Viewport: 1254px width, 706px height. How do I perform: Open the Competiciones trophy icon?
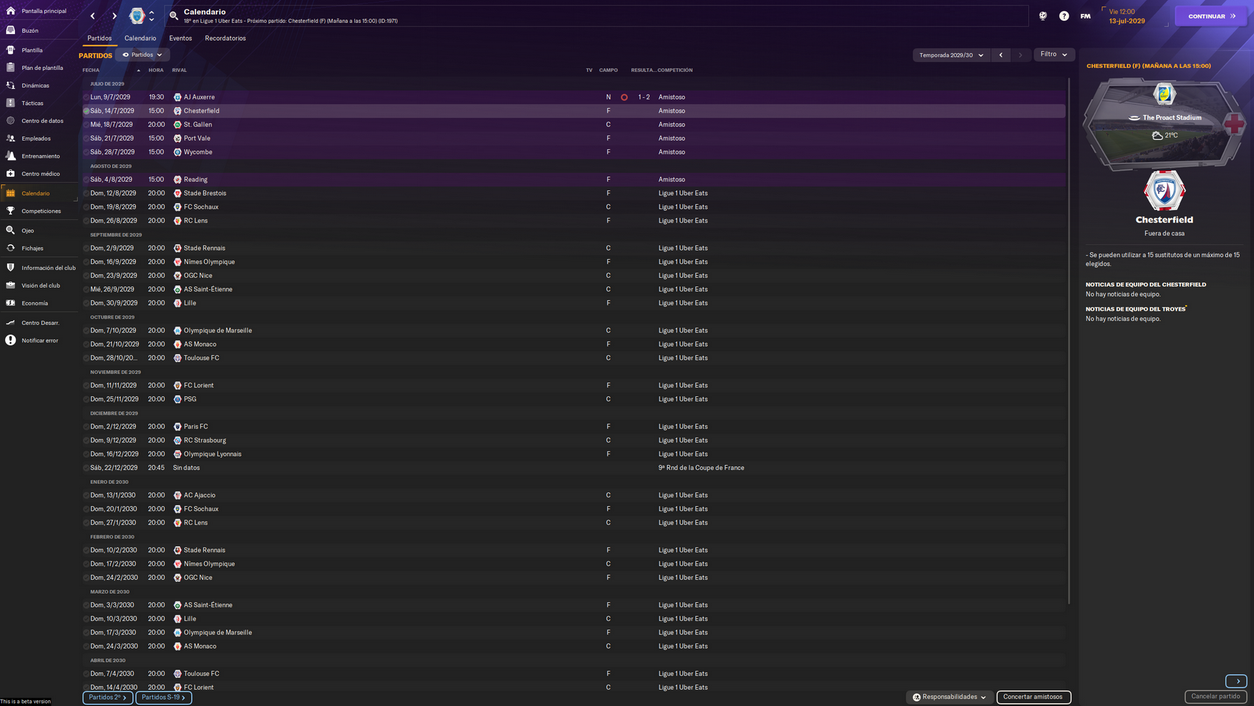point(10,211)
